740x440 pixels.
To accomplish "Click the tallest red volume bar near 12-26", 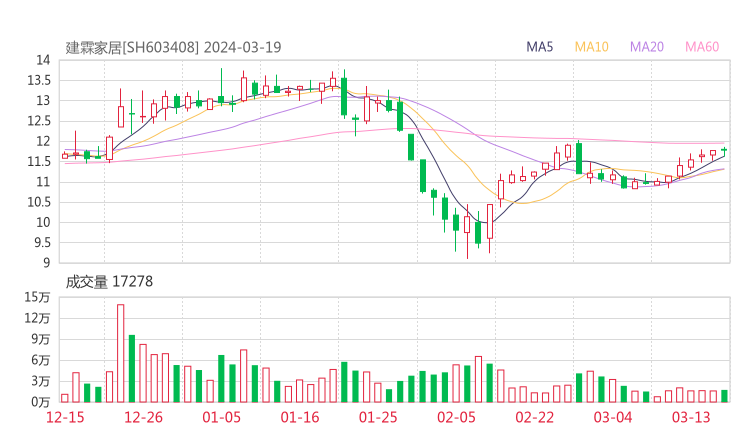I will click(120, 353).
